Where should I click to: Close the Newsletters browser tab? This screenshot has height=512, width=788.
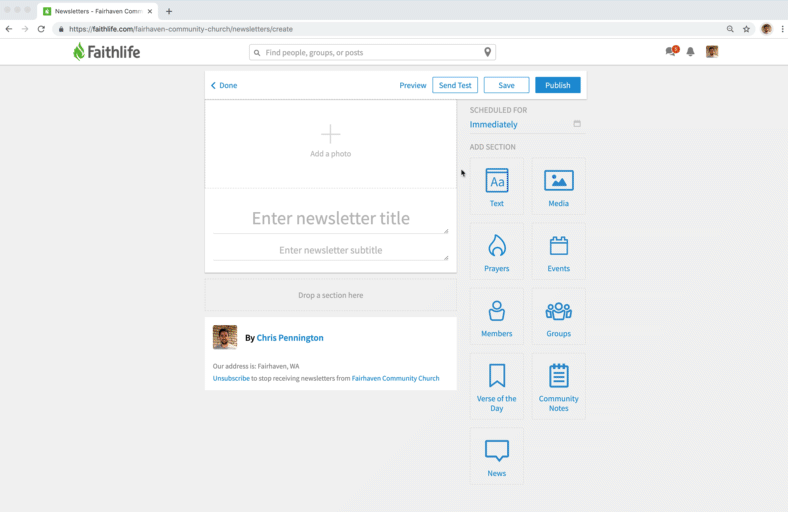pyautogui.click(x=150, y=11)
